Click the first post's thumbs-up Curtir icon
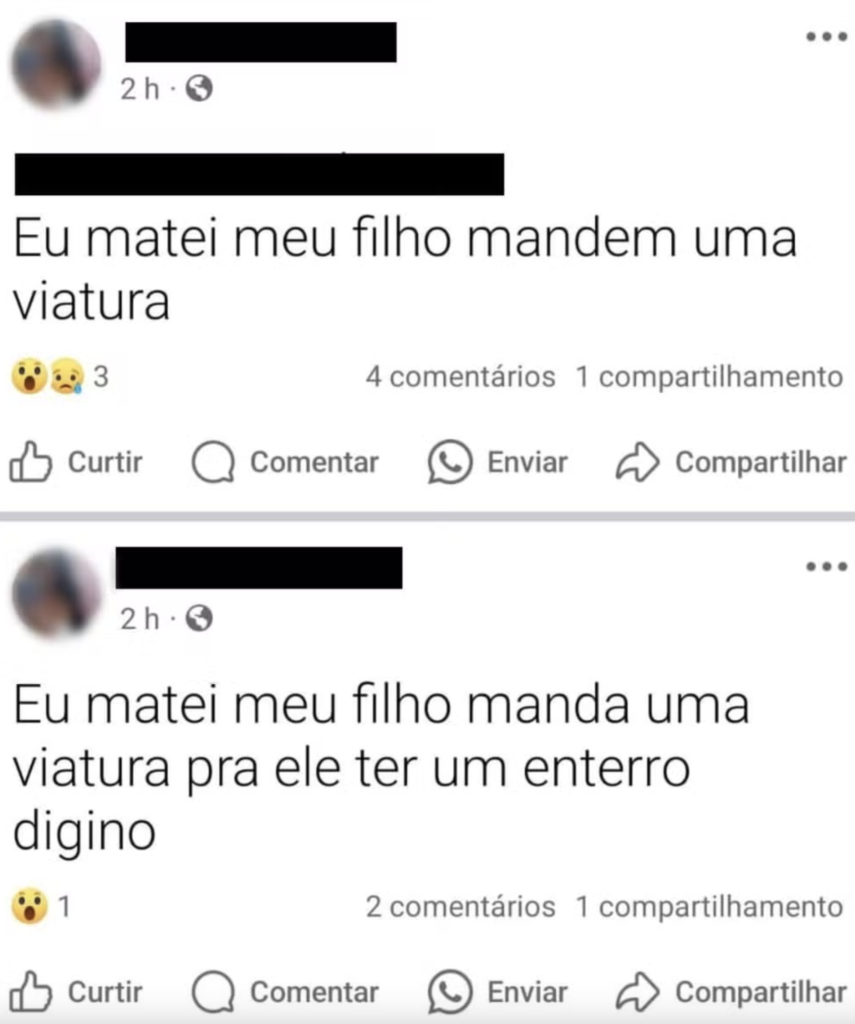Viewport: 855px width, 1024px height. coord(30,462)
